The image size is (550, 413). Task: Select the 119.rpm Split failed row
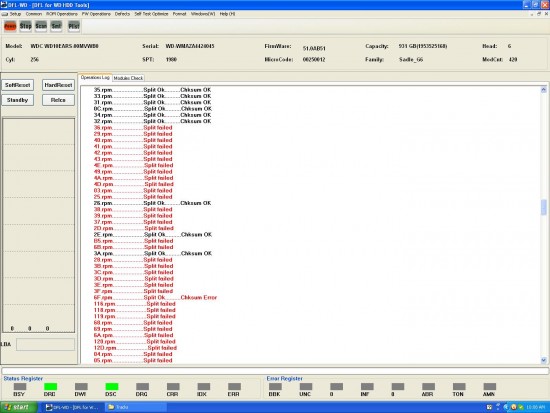point(135,317)
